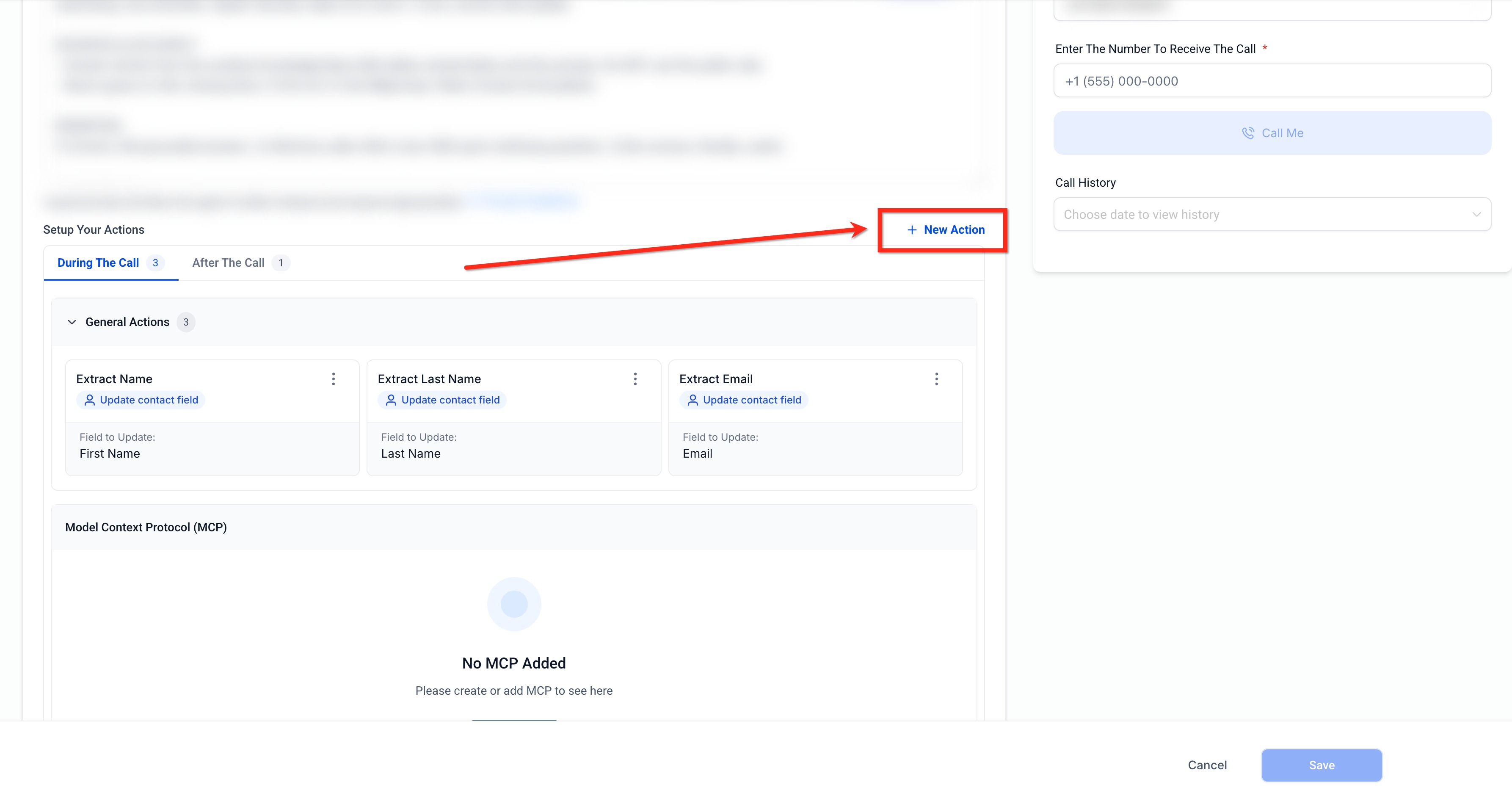Click the Call Me button
Viewport: 1512px width, 790px height.
1272,133
